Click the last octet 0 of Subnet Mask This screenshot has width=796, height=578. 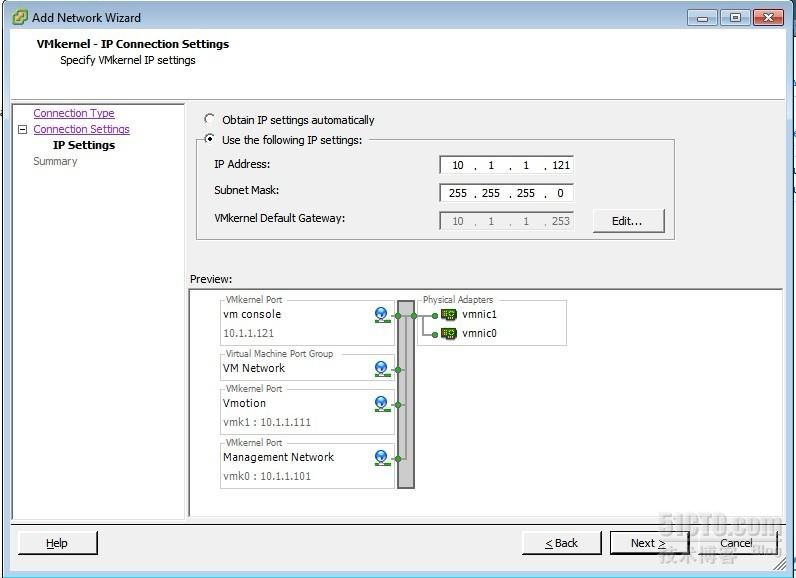pyautogui.click(x=560, y=193)
